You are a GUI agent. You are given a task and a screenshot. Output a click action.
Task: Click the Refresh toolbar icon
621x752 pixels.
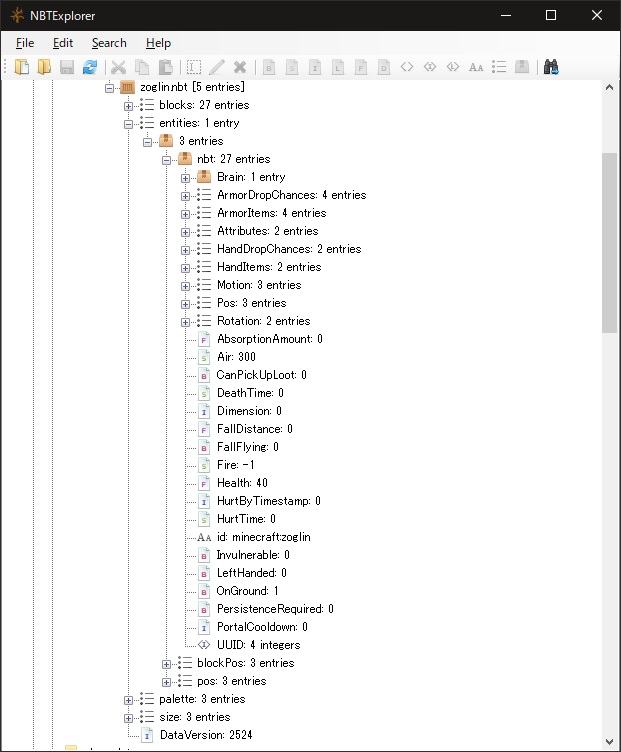(x=90, y=67)
